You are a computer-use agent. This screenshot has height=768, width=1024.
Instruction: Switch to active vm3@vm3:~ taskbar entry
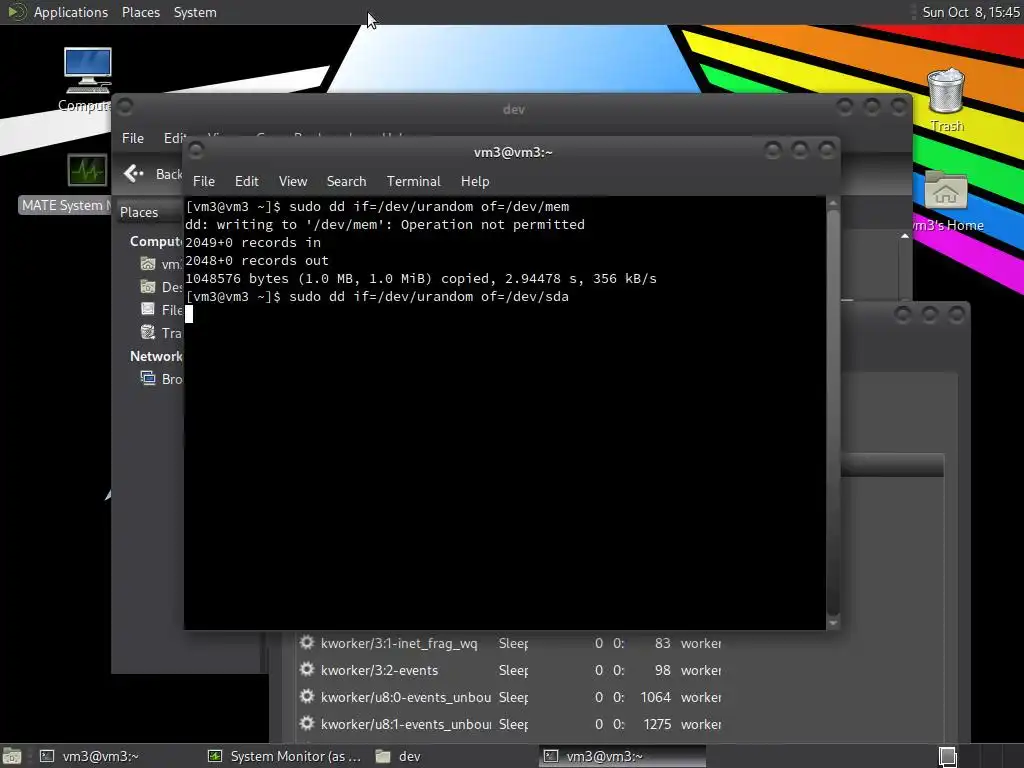[622, 756]
